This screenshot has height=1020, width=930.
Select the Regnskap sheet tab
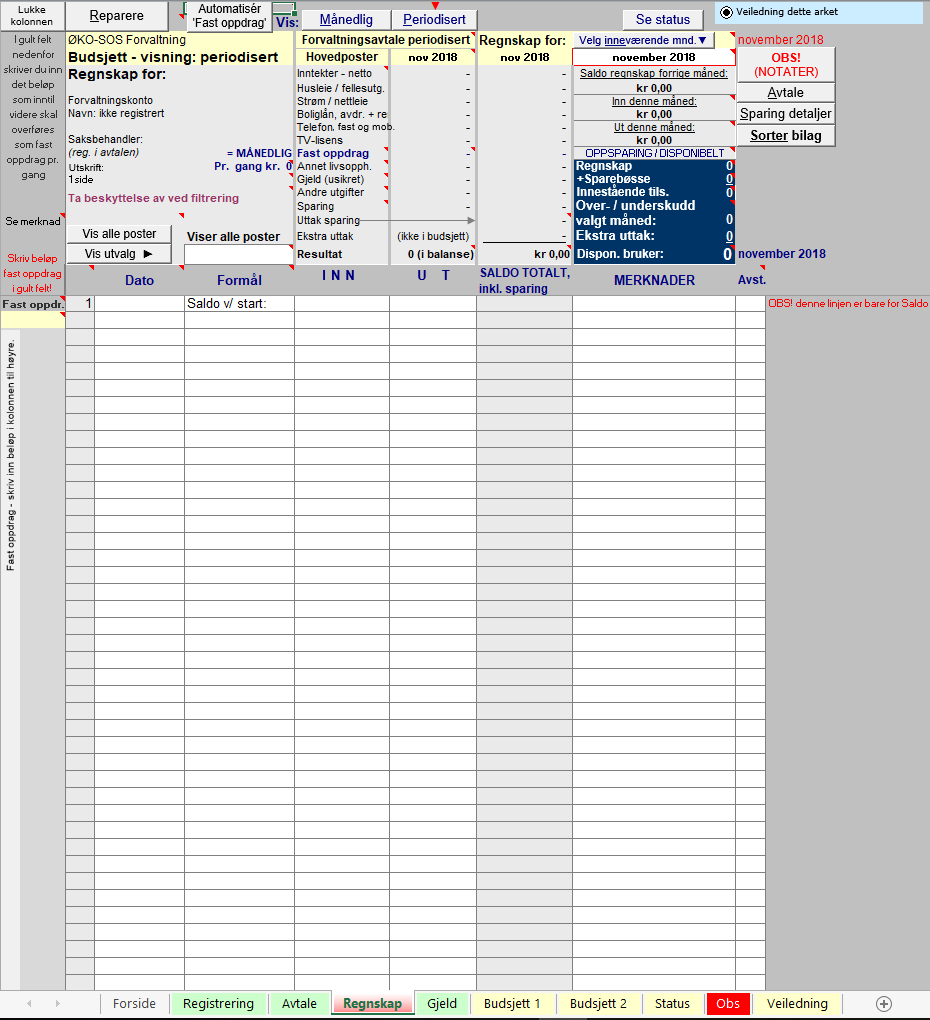click(x=372, y=1003)
